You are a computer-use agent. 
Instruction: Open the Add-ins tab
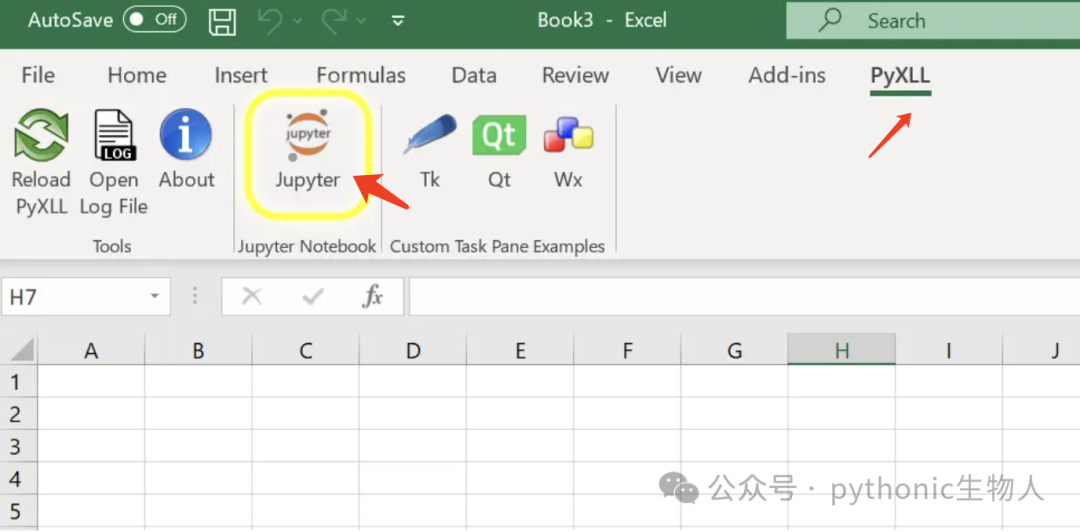(x=787, y=75)
